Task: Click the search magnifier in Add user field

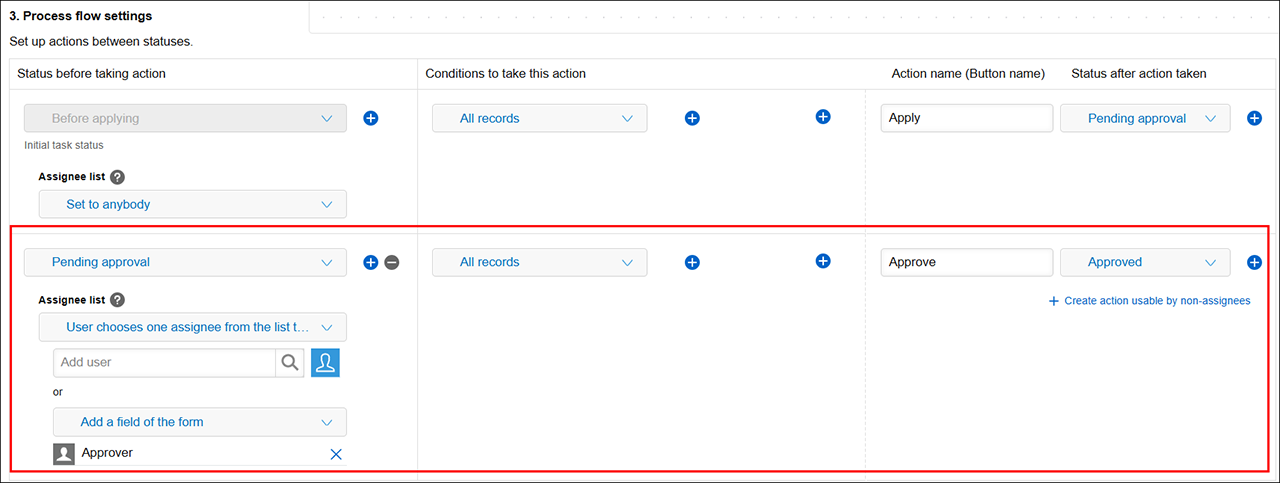Action: [290, 363]
